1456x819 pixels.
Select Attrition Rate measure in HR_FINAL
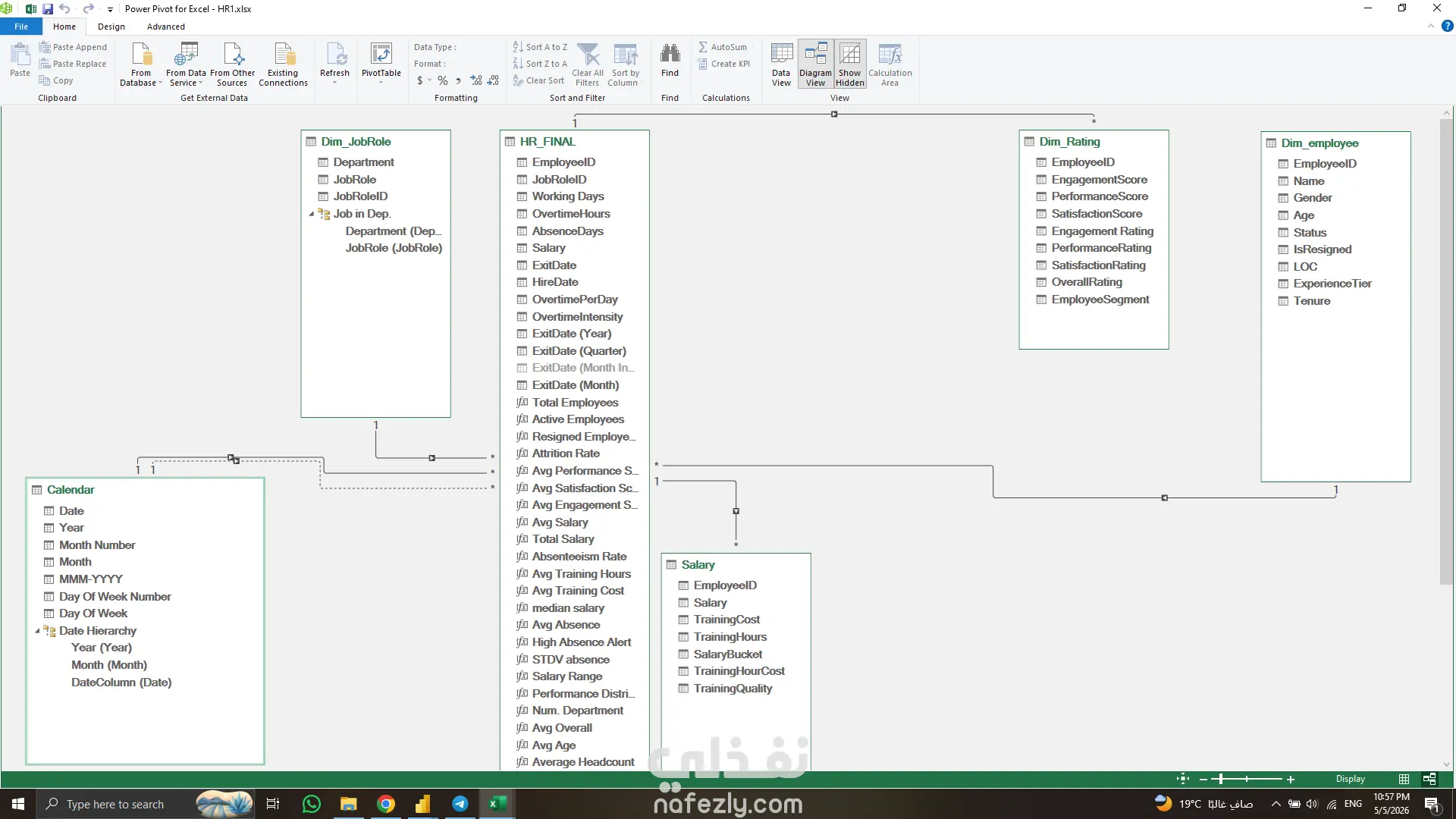[x=566, y=453]
